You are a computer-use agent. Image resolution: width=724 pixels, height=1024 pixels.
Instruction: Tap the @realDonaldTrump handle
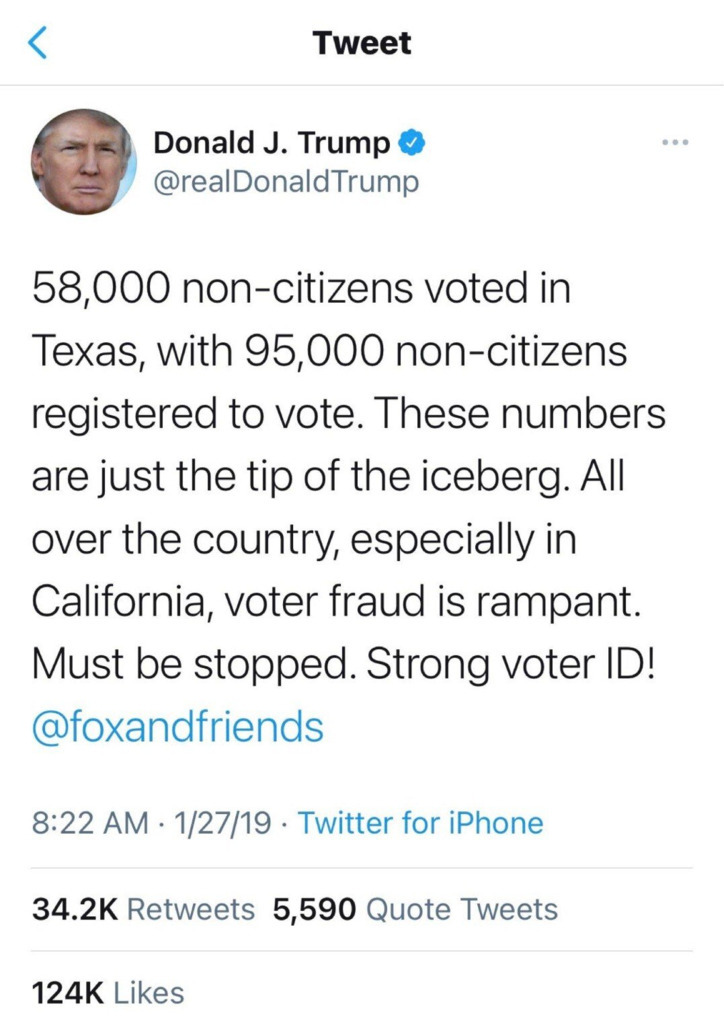(x=286, y=182)
